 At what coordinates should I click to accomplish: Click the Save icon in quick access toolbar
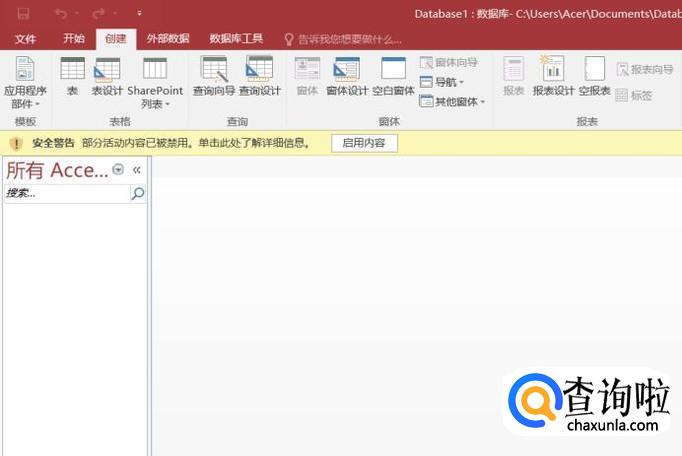coord(23,14)
